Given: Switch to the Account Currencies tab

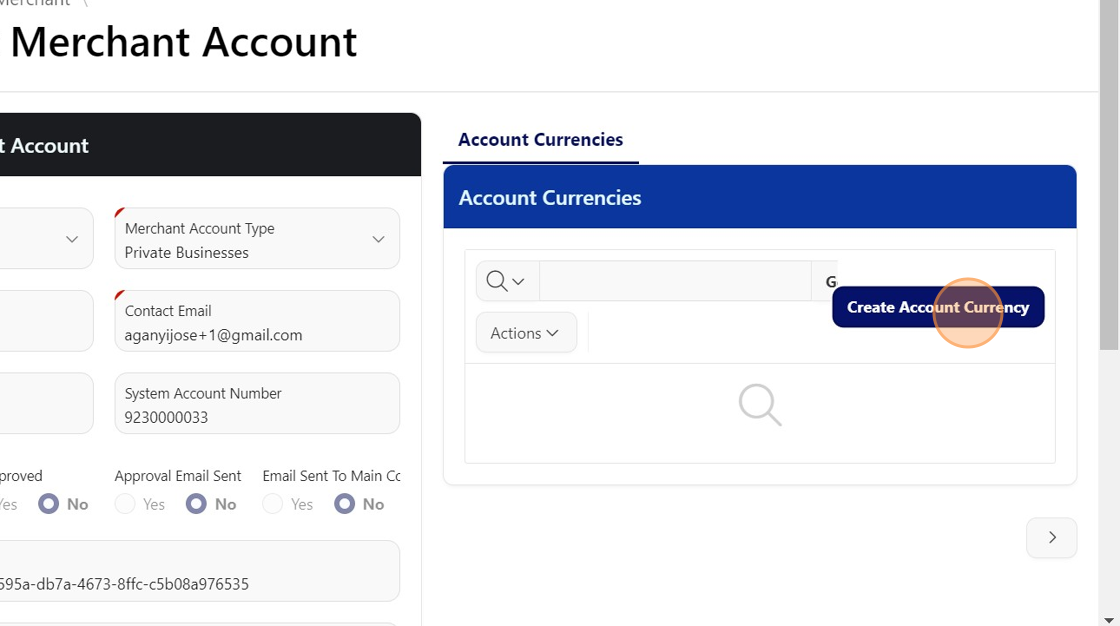Looking at the screenshot, I should coord(540,140).
